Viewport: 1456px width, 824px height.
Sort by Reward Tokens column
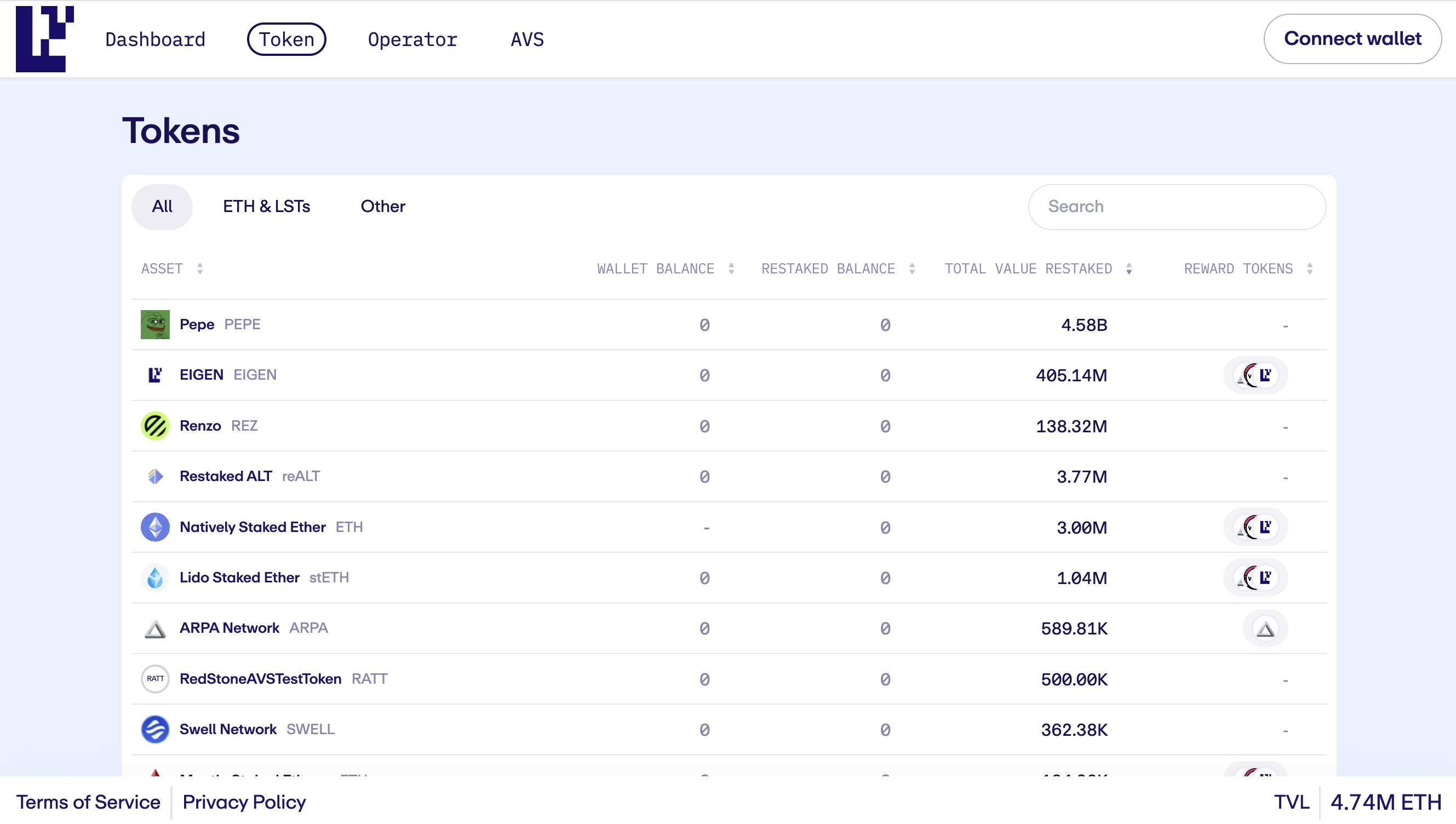1309,268
